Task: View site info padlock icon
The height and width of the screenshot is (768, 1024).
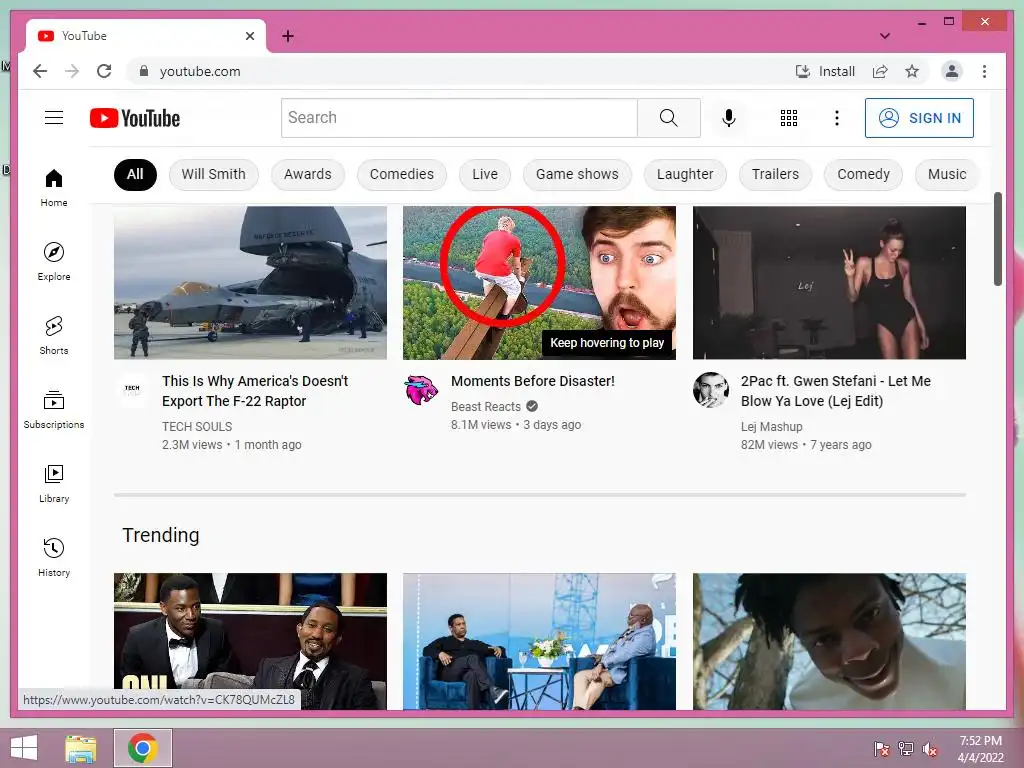Action: 144,71
